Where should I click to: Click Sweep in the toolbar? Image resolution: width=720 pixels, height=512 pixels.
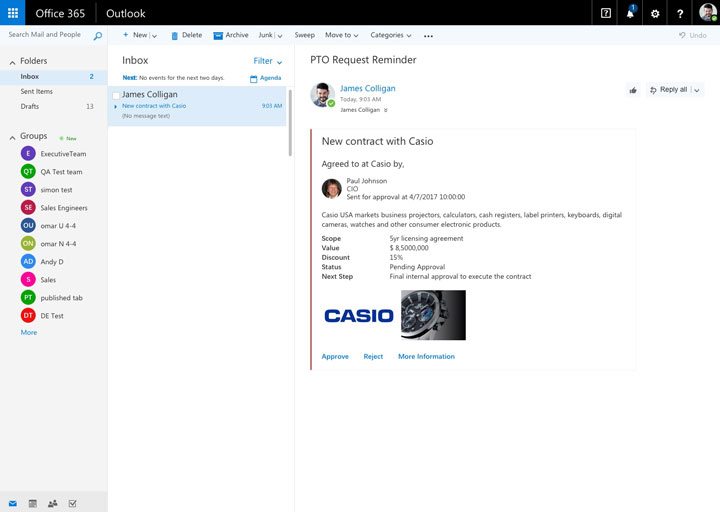click(304, 35)
